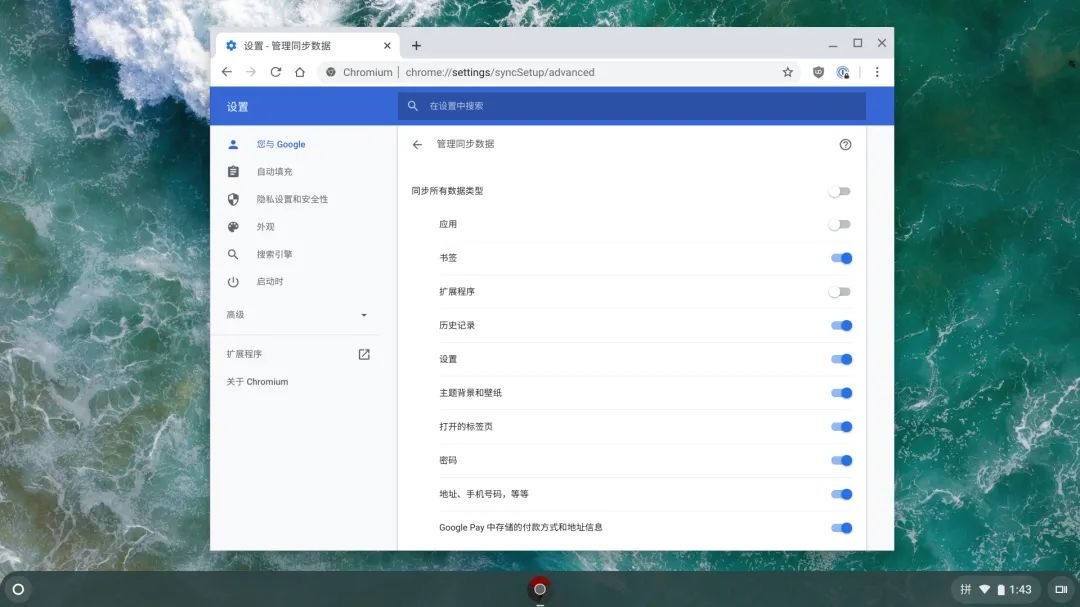Screen dimensions: 1080x607
Task: Bookmark this page with the star
Action: (x=787, y=72)
